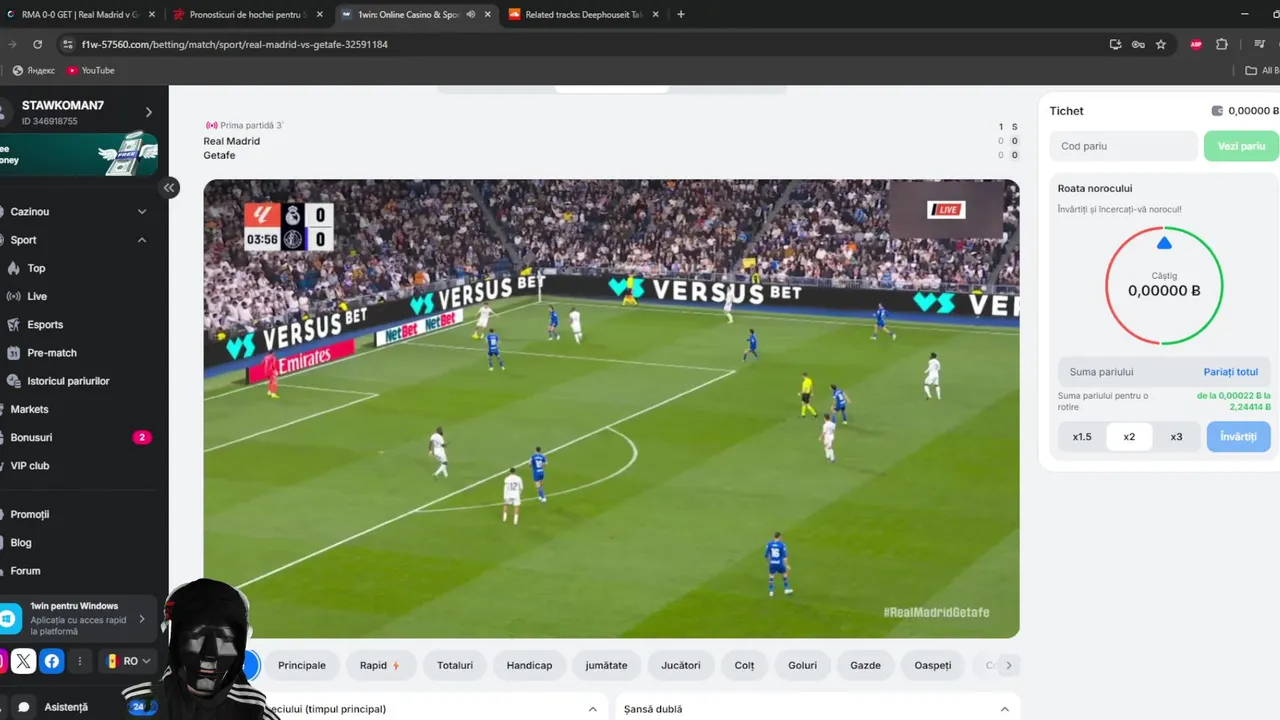Open the YouTube bookmark
The height and width of the screenshot is (720, 1280).
pos(90,70)
